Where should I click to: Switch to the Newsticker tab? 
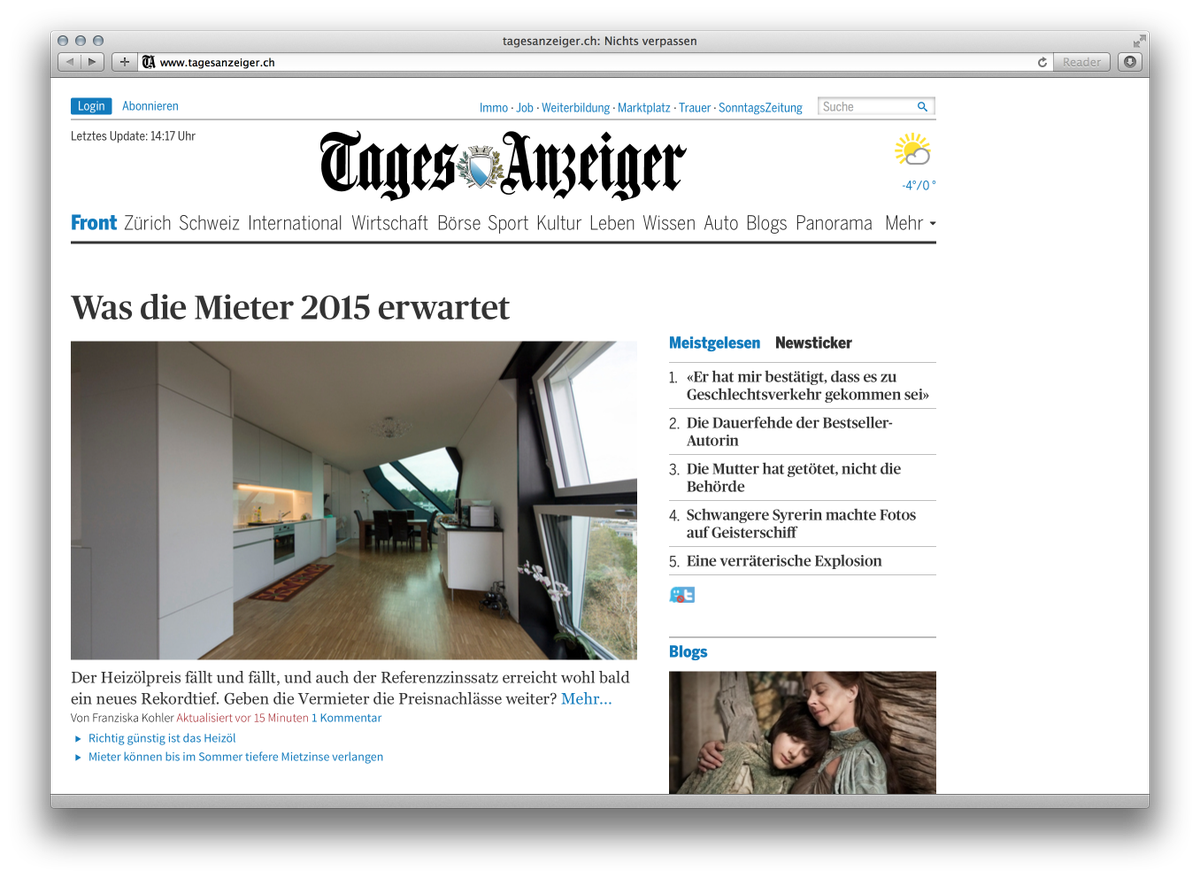[813, 342]
